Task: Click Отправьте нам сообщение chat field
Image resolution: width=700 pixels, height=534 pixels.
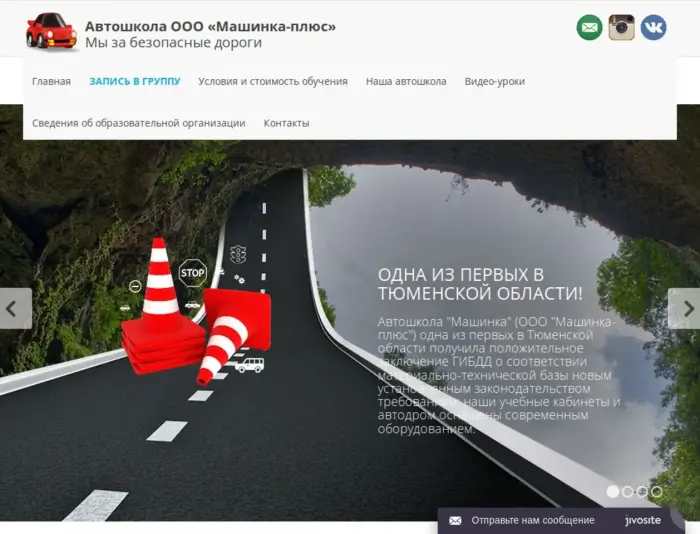Action: [533, 521]
